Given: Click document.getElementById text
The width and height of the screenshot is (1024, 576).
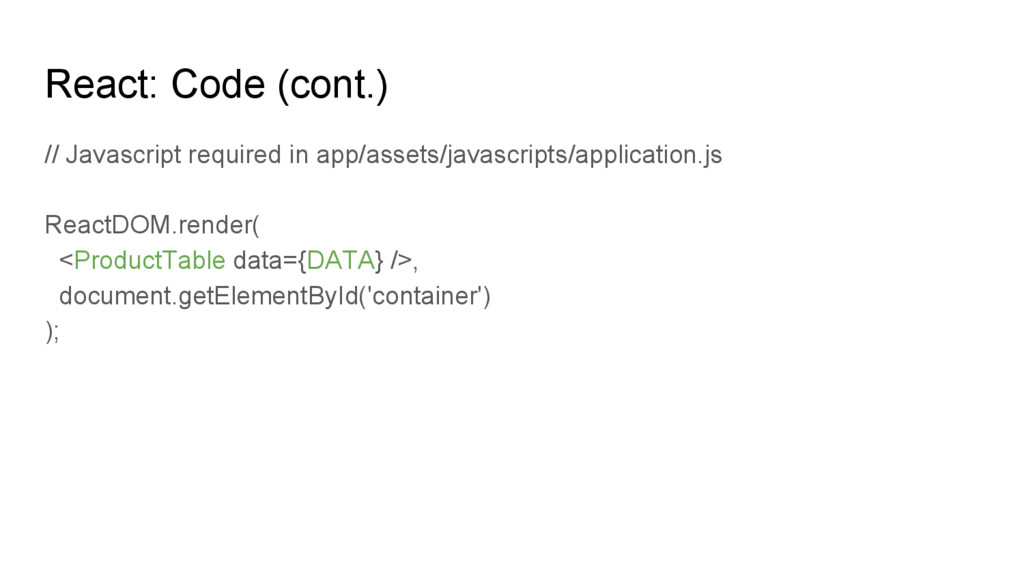Looking at the screenshot, I should 208,296.
